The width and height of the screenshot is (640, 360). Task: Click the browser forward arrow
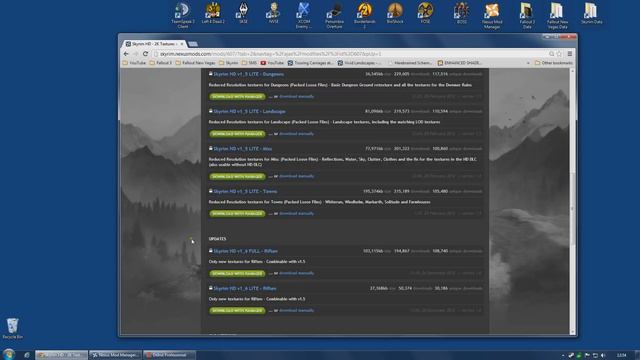[136, 54]
